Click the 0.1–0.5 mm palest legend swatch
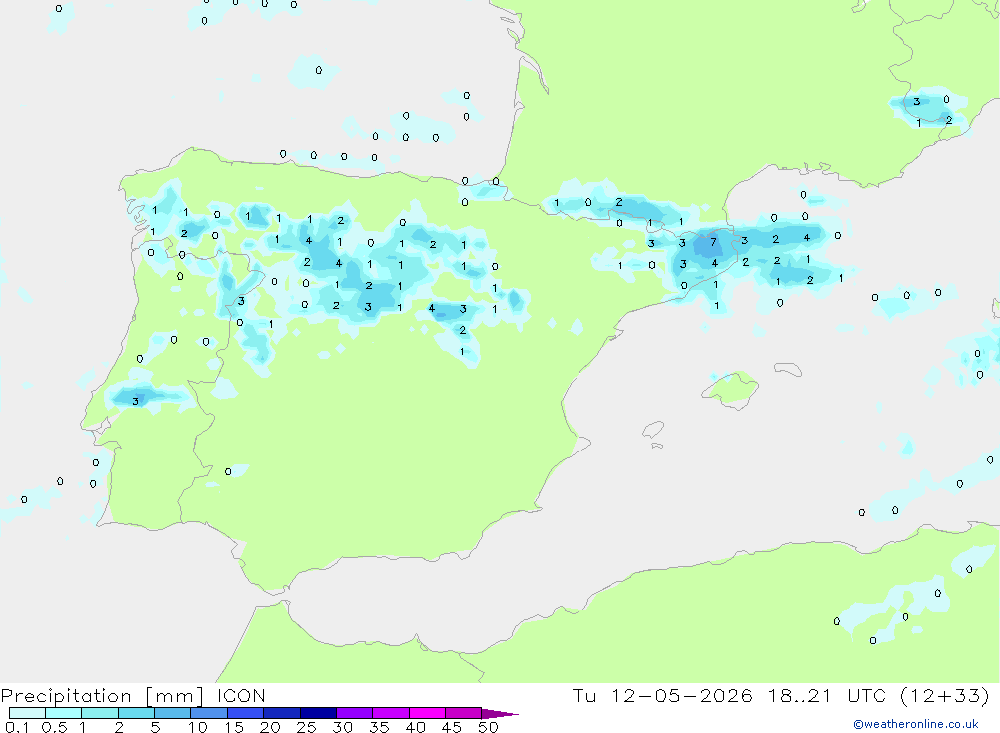Image resolution: width=1000 pixels, height=733 pixels. [x=27, y=713]
